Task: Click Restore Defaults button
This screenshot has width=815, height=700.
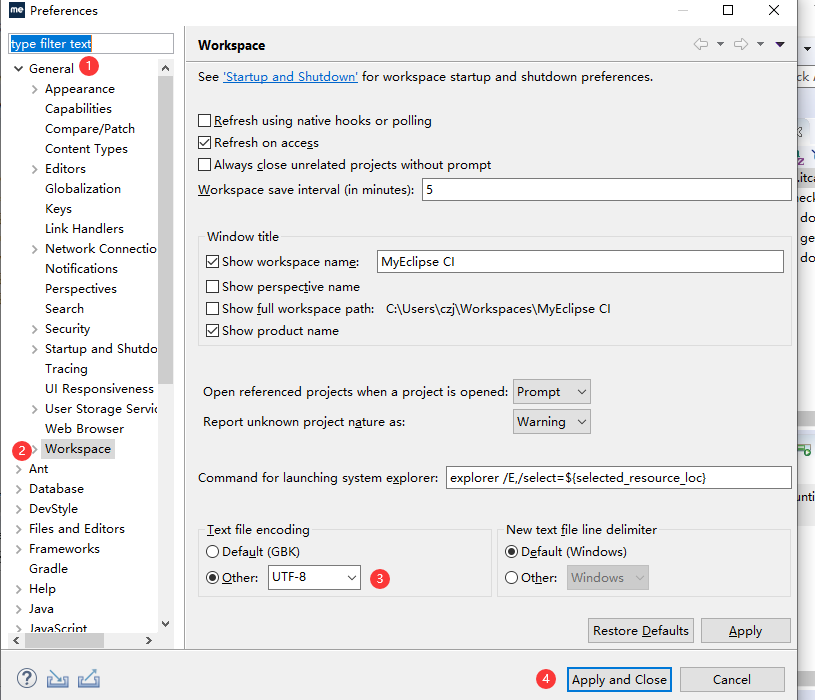Action: (640, 630)
